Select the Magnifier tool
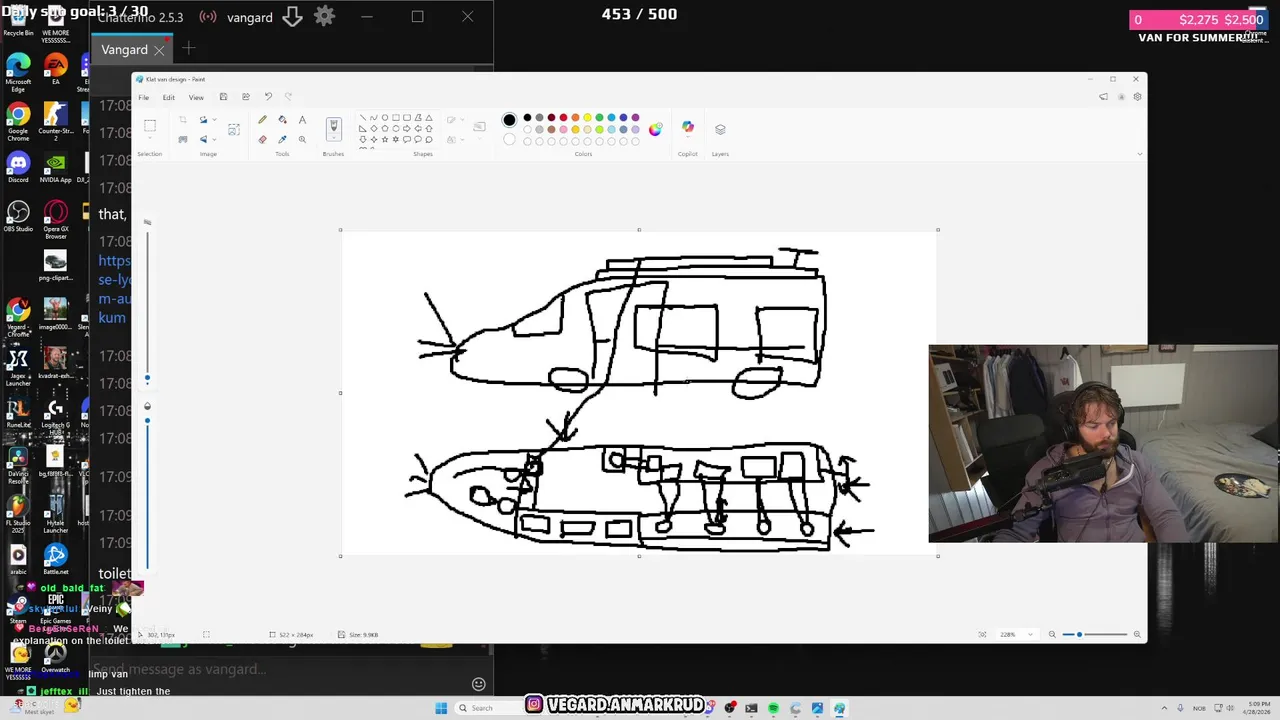1280x720 pixels. click(302, 139)
